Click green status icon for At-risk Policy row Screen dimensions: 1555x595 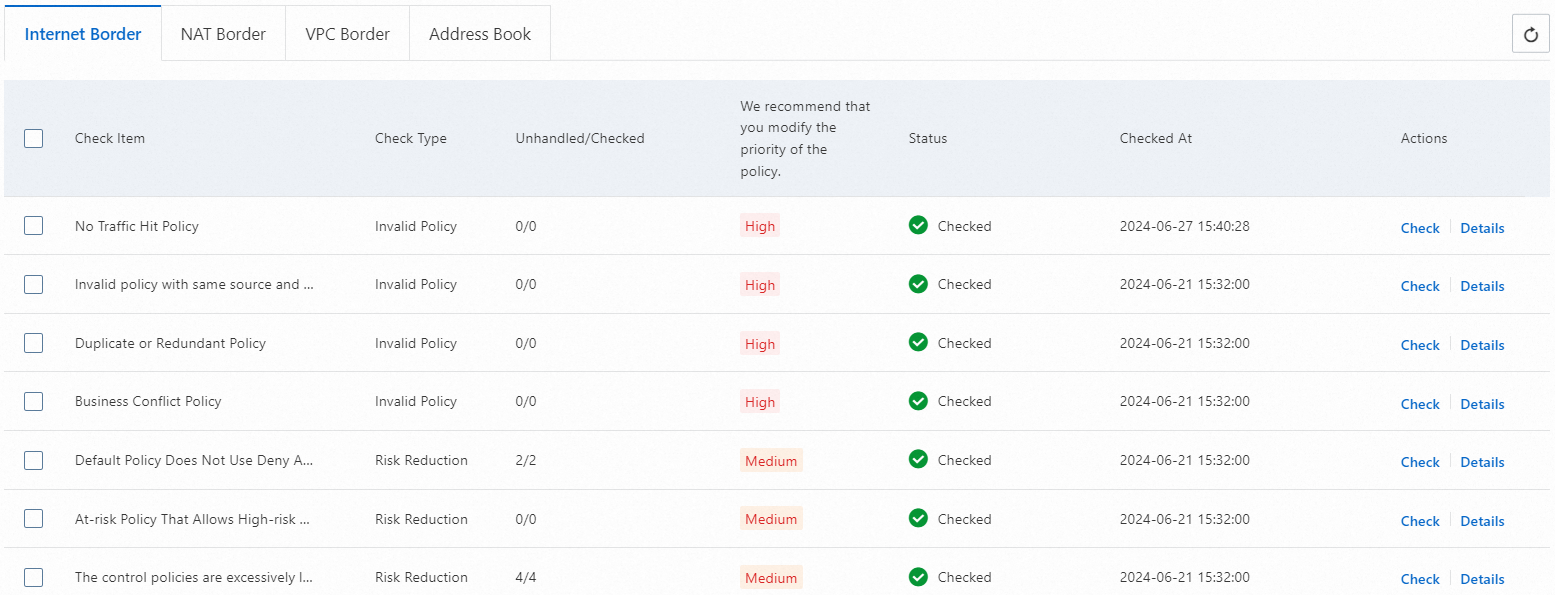918,519
